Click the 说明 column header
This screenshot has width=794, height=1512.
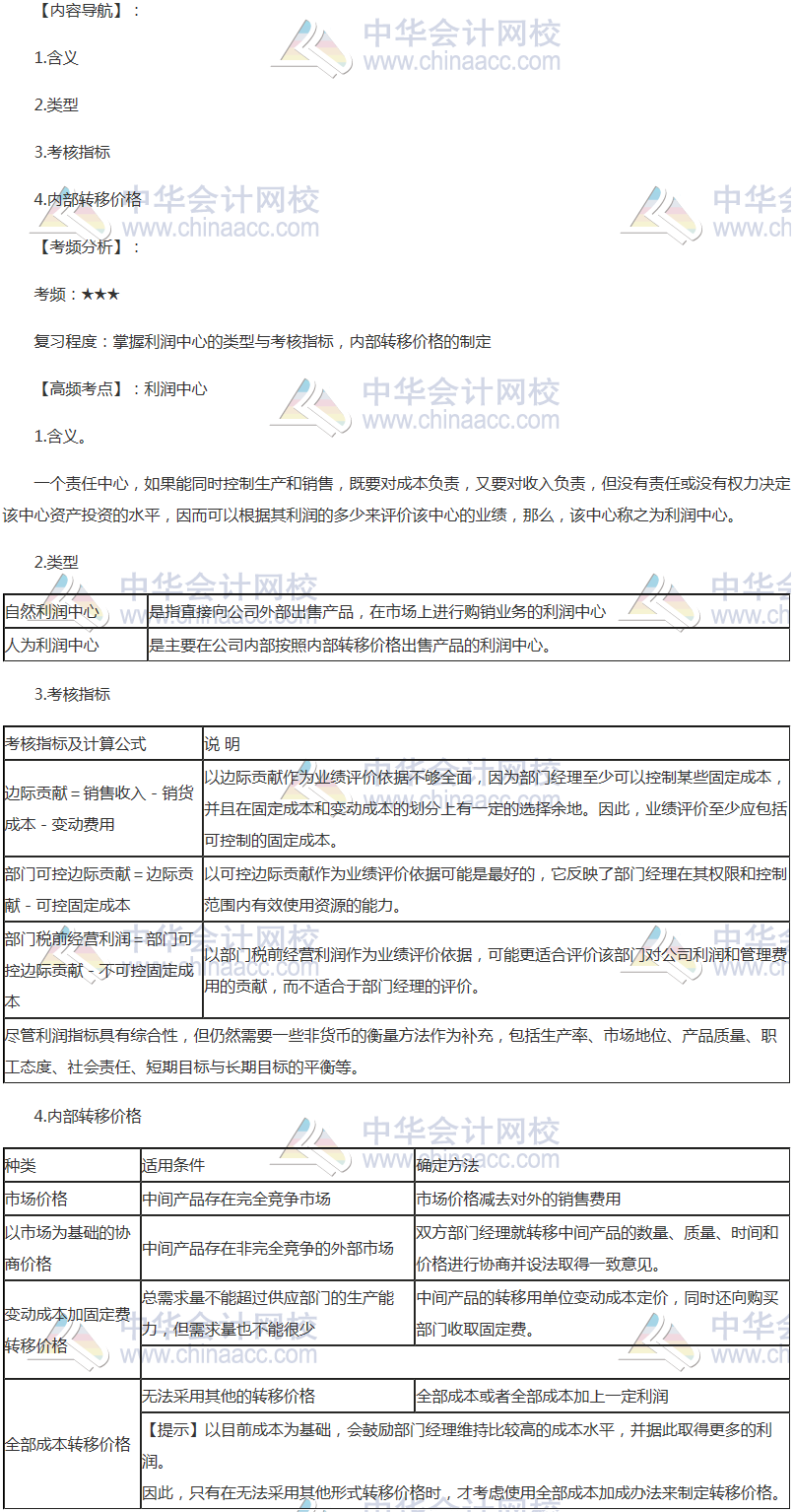coord(222,743)
